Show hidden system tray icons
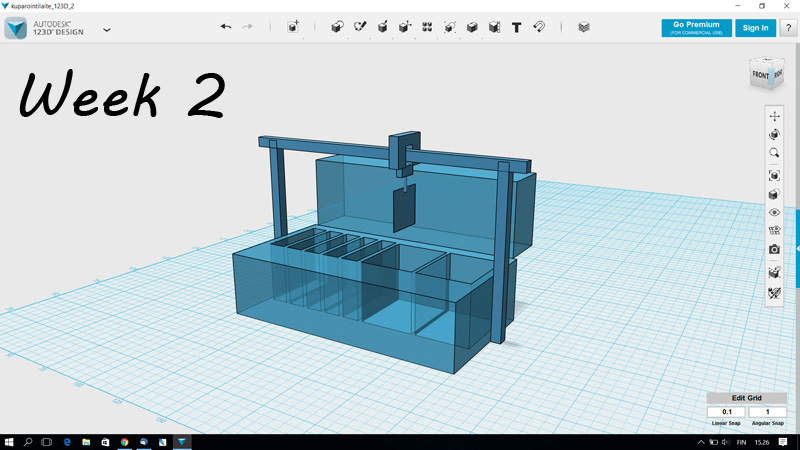This screenshot has height=450, width=800. click(701, 442)
